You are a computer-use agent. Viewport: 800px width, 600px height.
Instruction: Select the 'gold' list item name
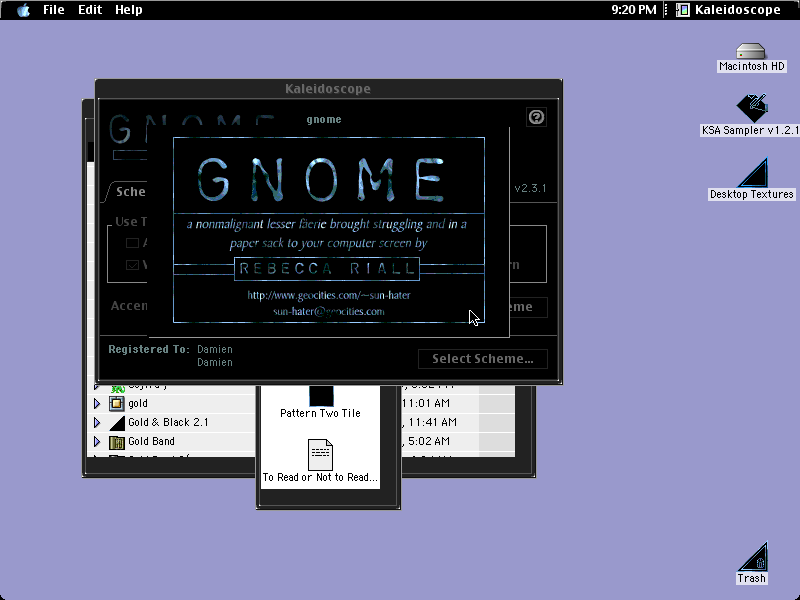[138, 404]
